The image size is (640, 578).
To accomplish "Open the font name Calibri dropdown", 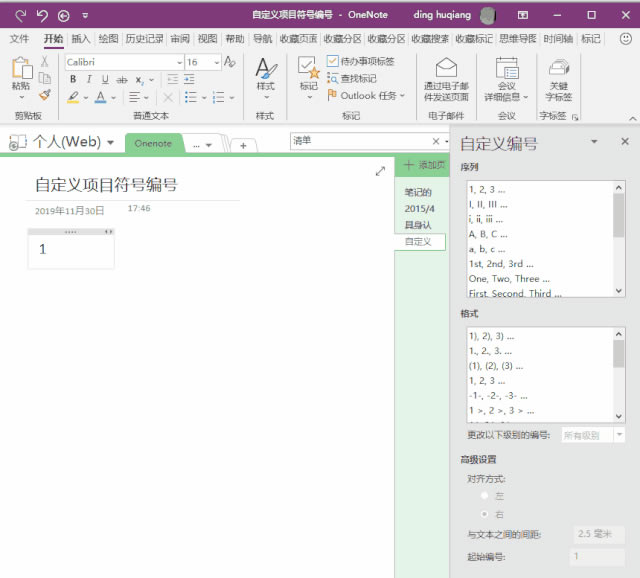I will pyautogui.click(x=179, y=62).
